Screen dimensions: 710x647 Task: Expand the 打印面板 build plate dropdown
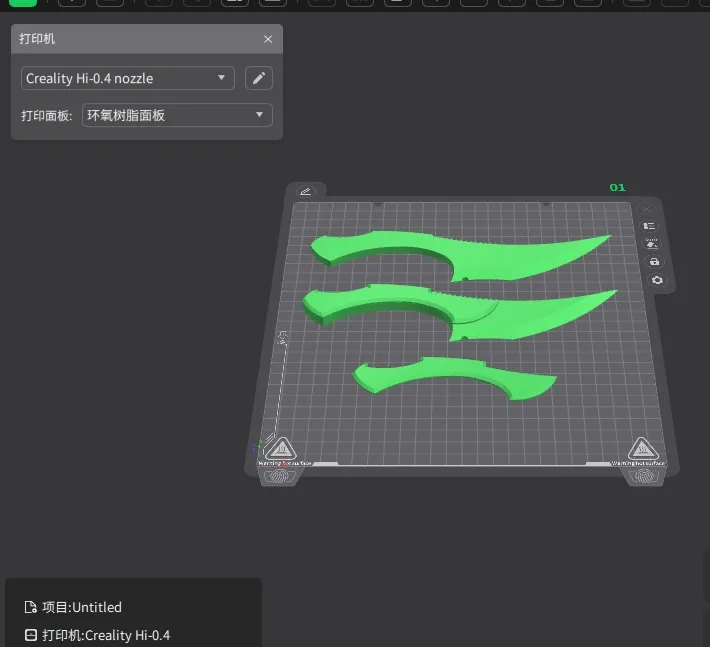tap(176, 115)
